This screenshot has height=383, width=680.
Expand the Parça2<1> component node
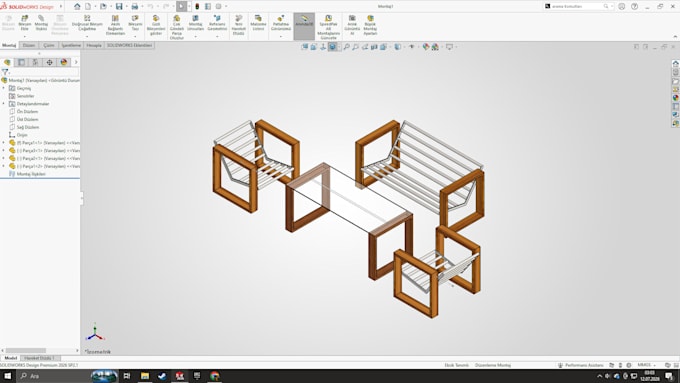pos(4,158)
